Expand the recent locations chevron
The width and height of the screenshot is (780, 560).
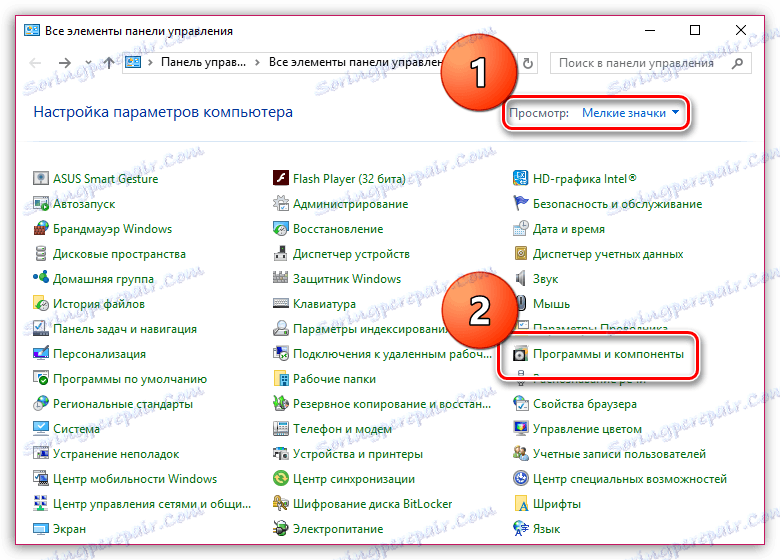coord(89,63)
